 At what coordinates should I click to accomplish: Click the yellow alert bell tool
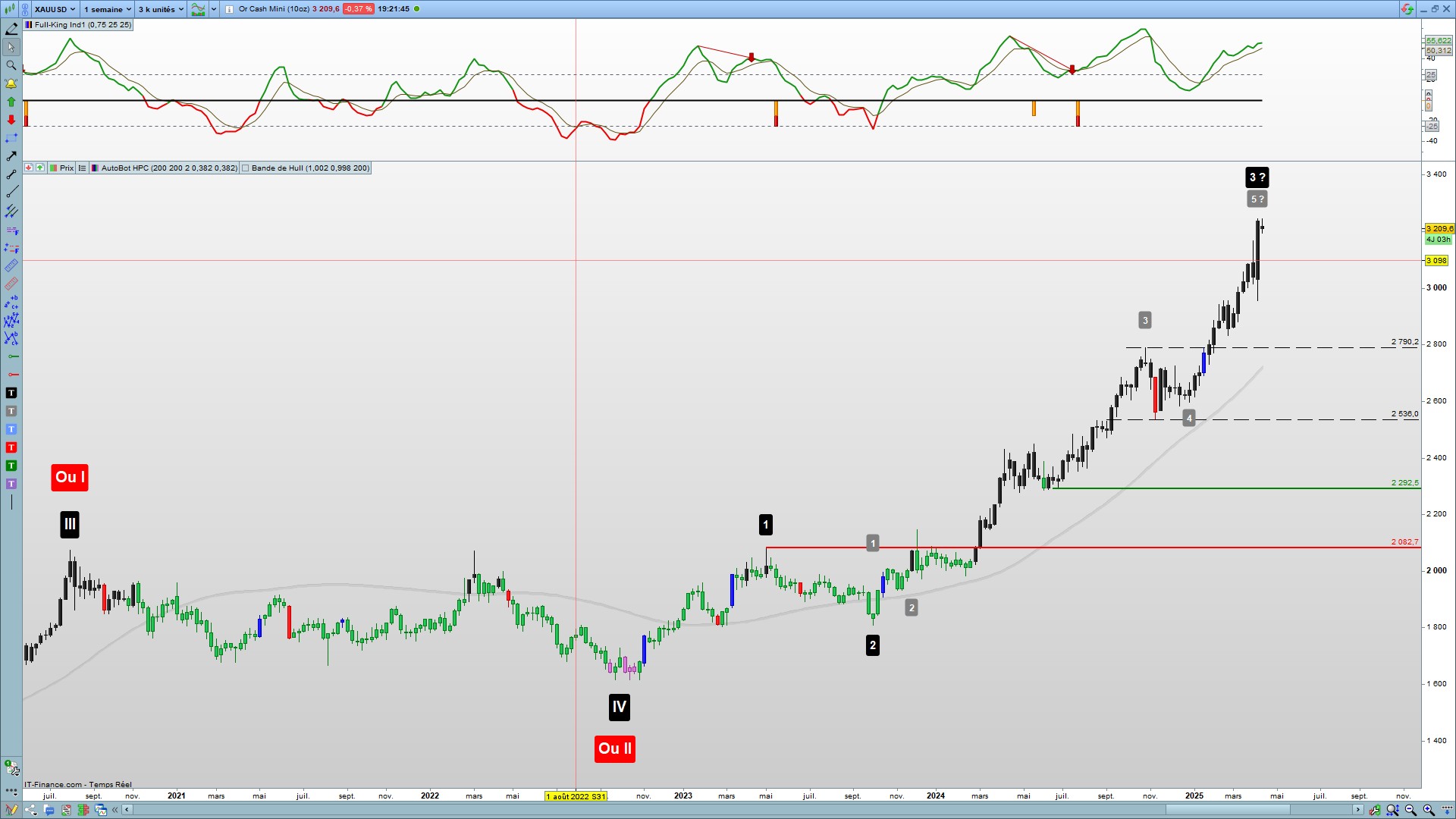click(x=11, y=83)
